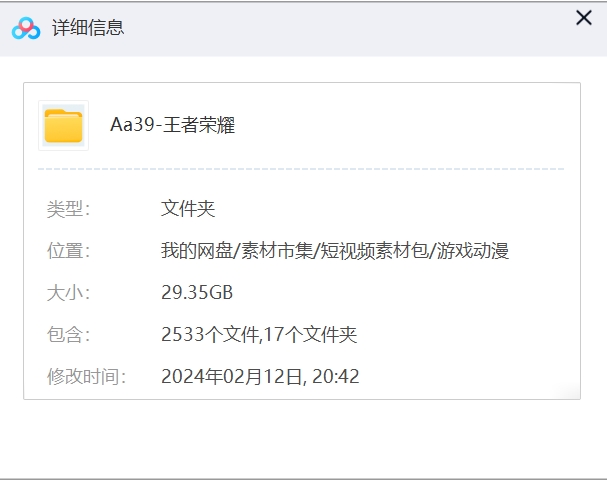The width and height of the screenshot is (607, 481).
Task: Click the 大小 label
Action: [68, 293]
